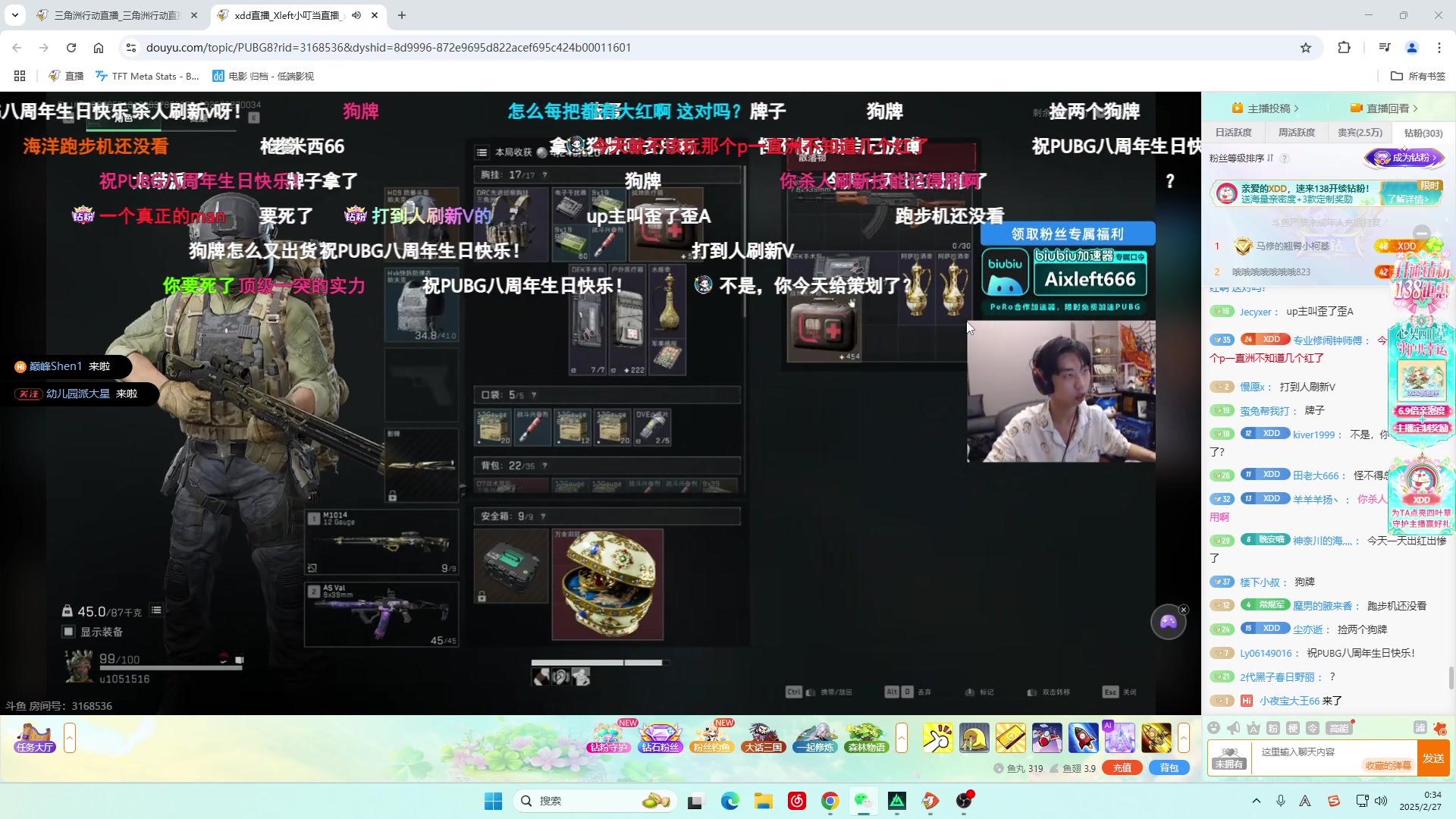Expand the gift bar arrow
1456x819 pixels.
[1184, 738]
